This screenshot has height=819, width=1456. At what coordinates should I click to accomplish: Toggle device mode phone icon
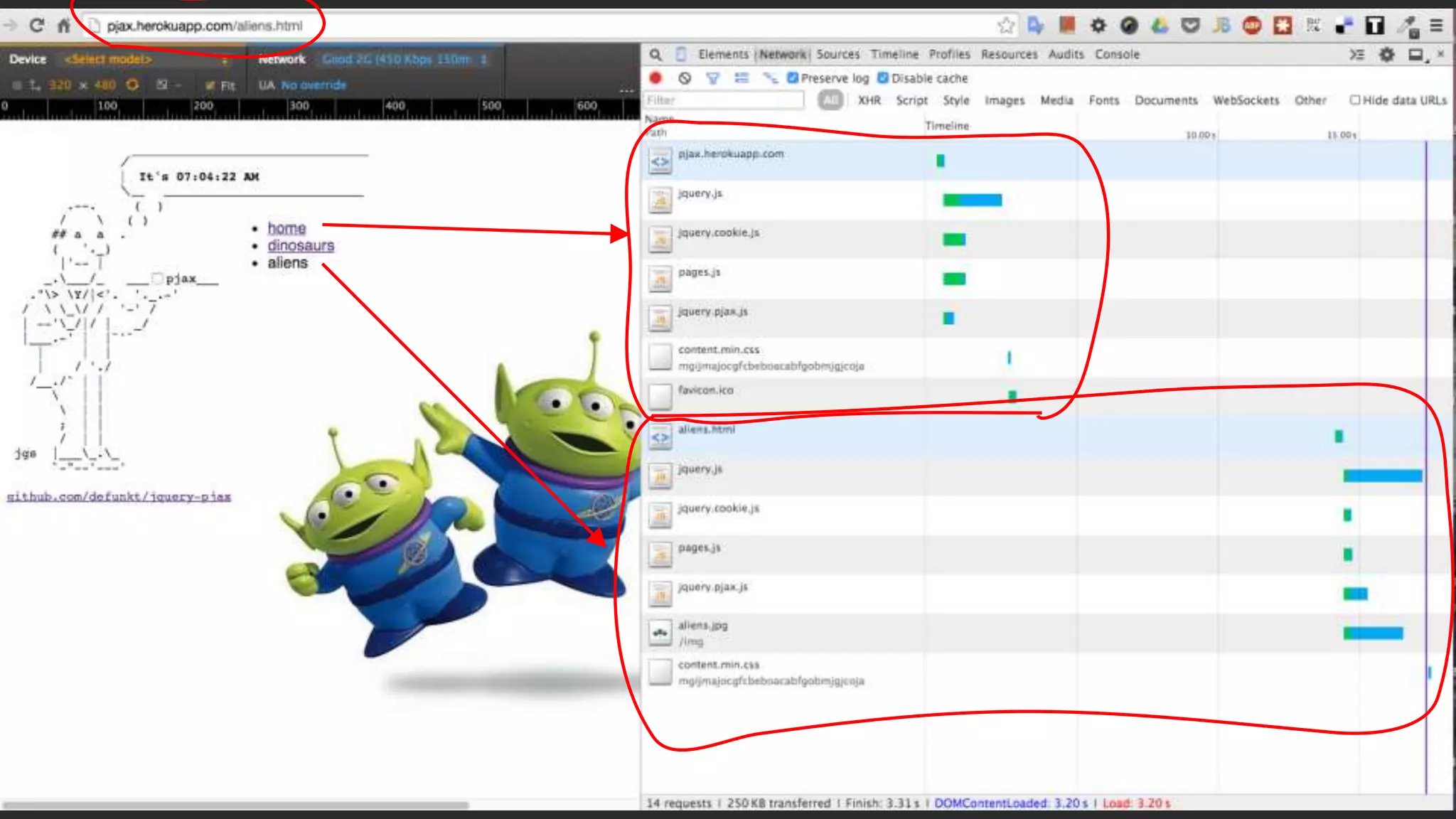[680, 54]
